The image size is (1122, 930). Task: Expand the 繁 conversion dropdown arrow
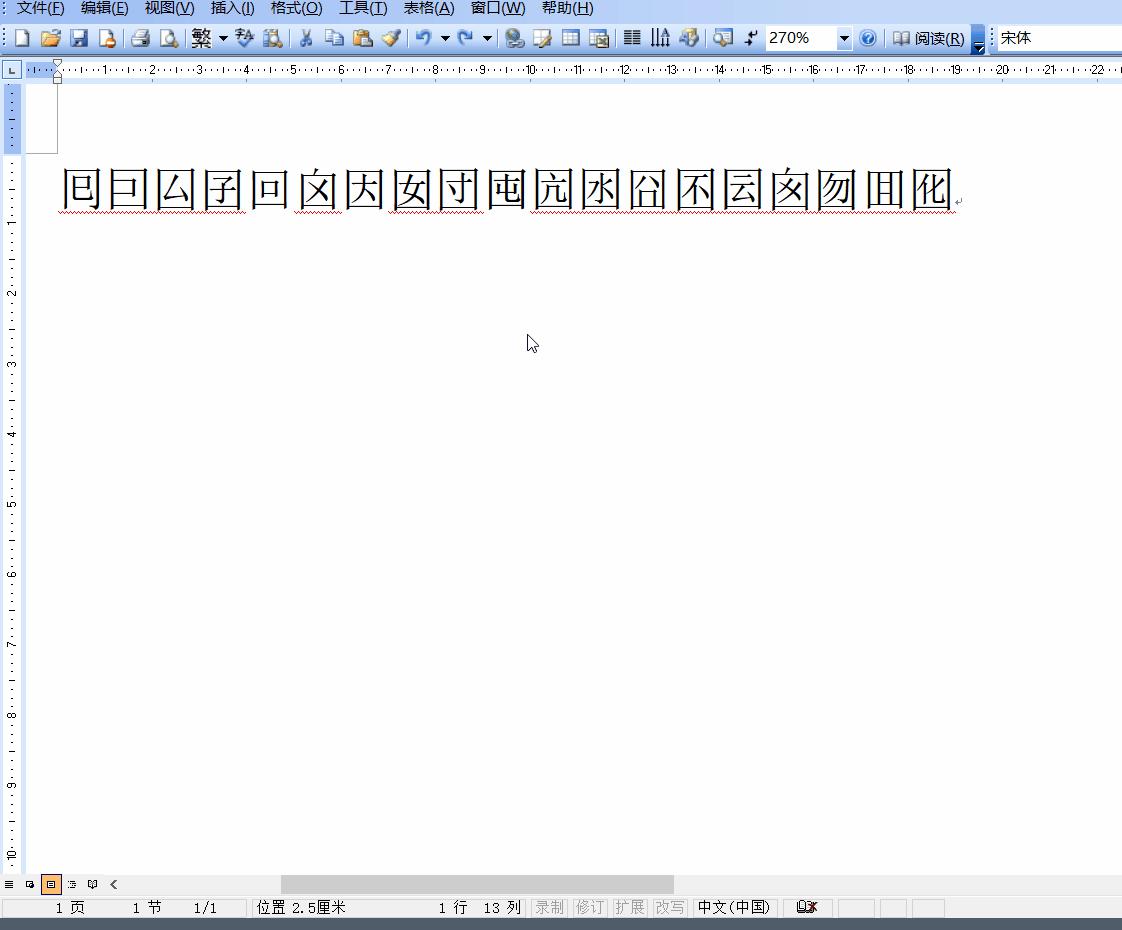tap(223, 38)
